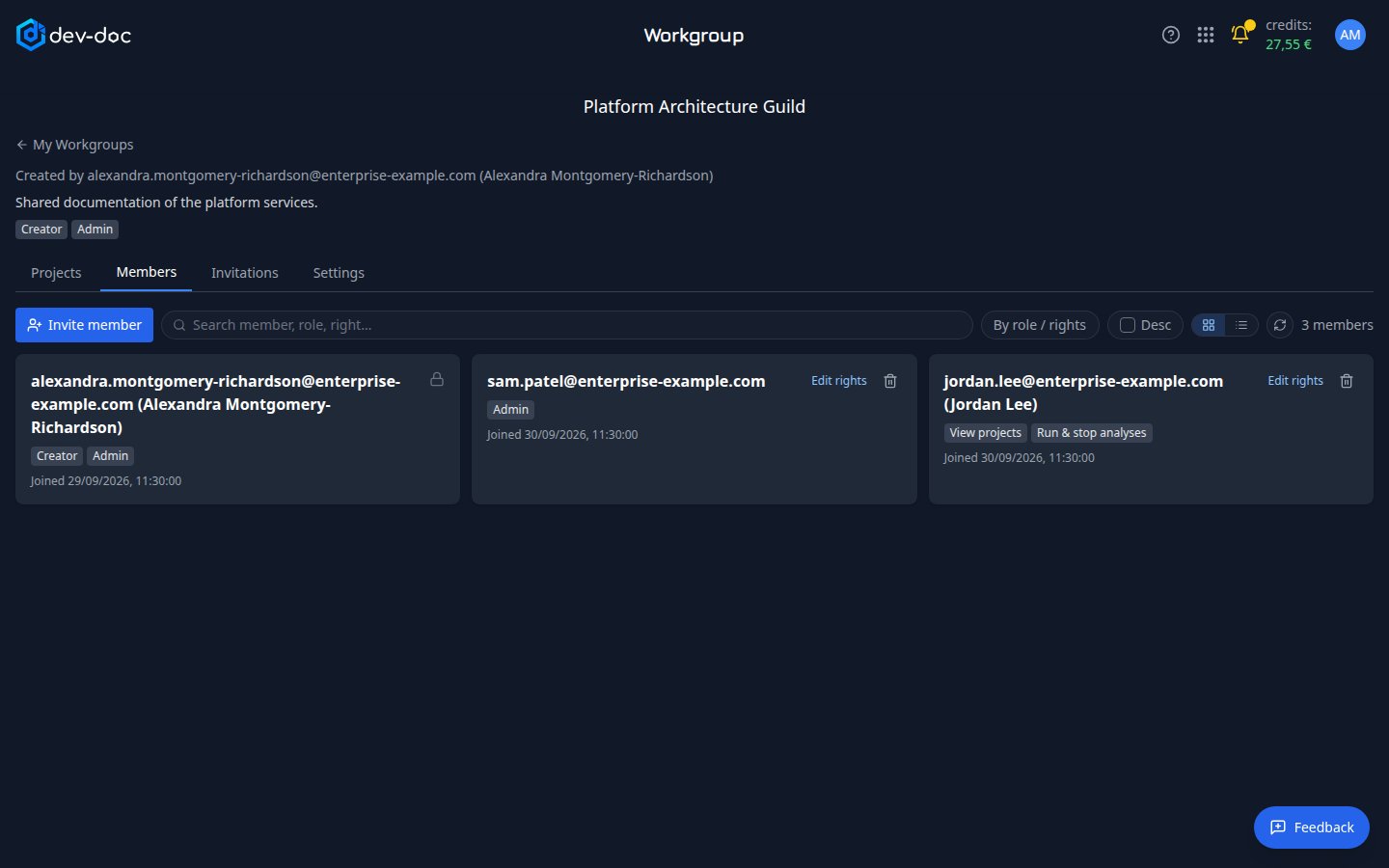The height and width of the screenshot is (868, 1389).
Task: Click the Invite member button
Action: click(85, 325)
